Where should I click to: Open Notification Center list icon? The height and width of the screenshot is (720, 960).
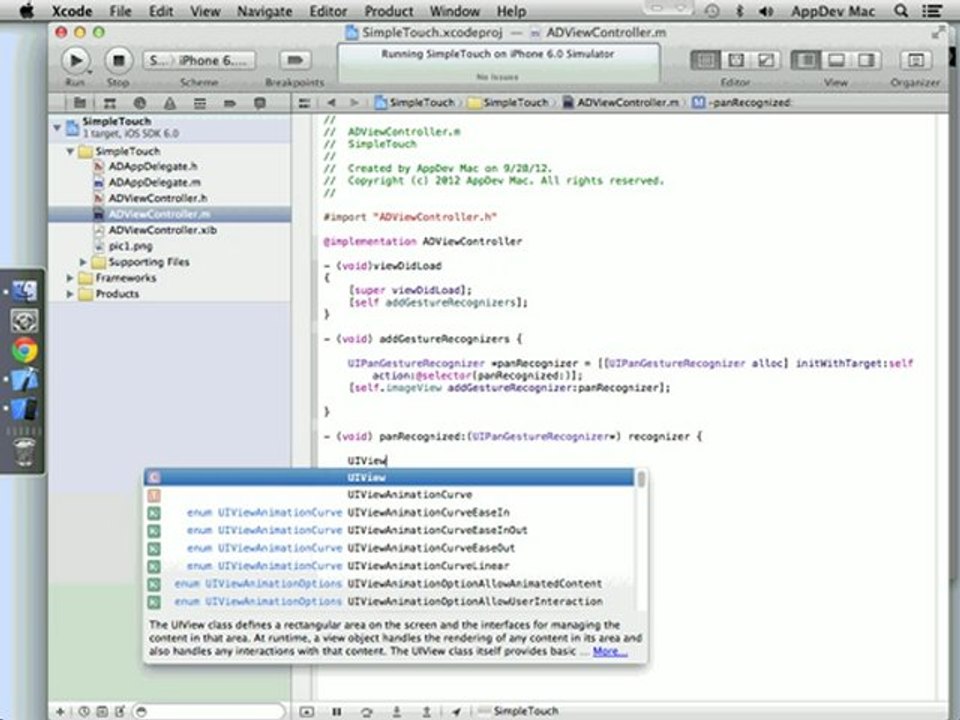[932, 11]
